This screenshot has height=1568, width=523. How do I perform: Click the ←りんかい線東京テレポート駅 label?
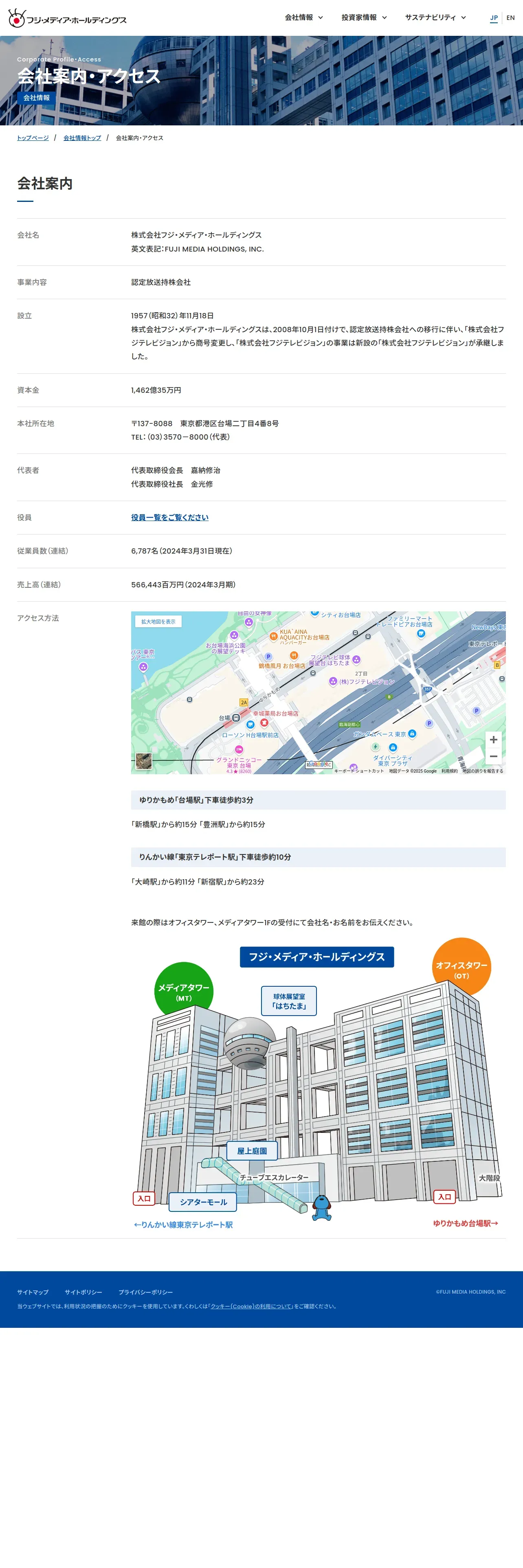[x=183, y=1225]
